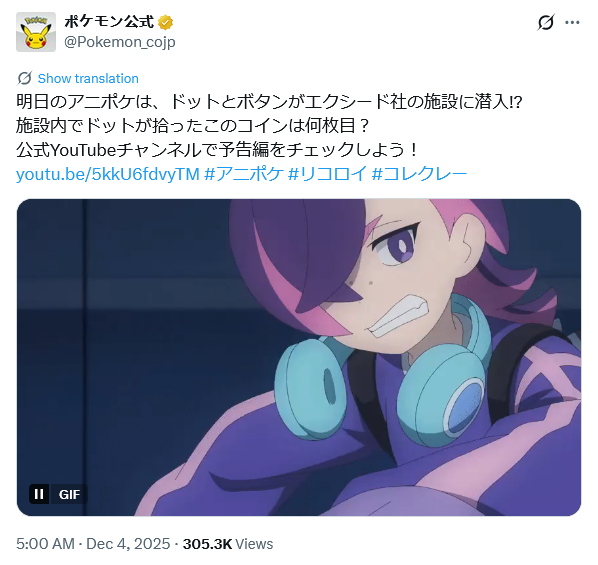This screenshot has height=565, width=598.
Task: Open the 5:00 AM timestamp link
Action: coord(45,544)
